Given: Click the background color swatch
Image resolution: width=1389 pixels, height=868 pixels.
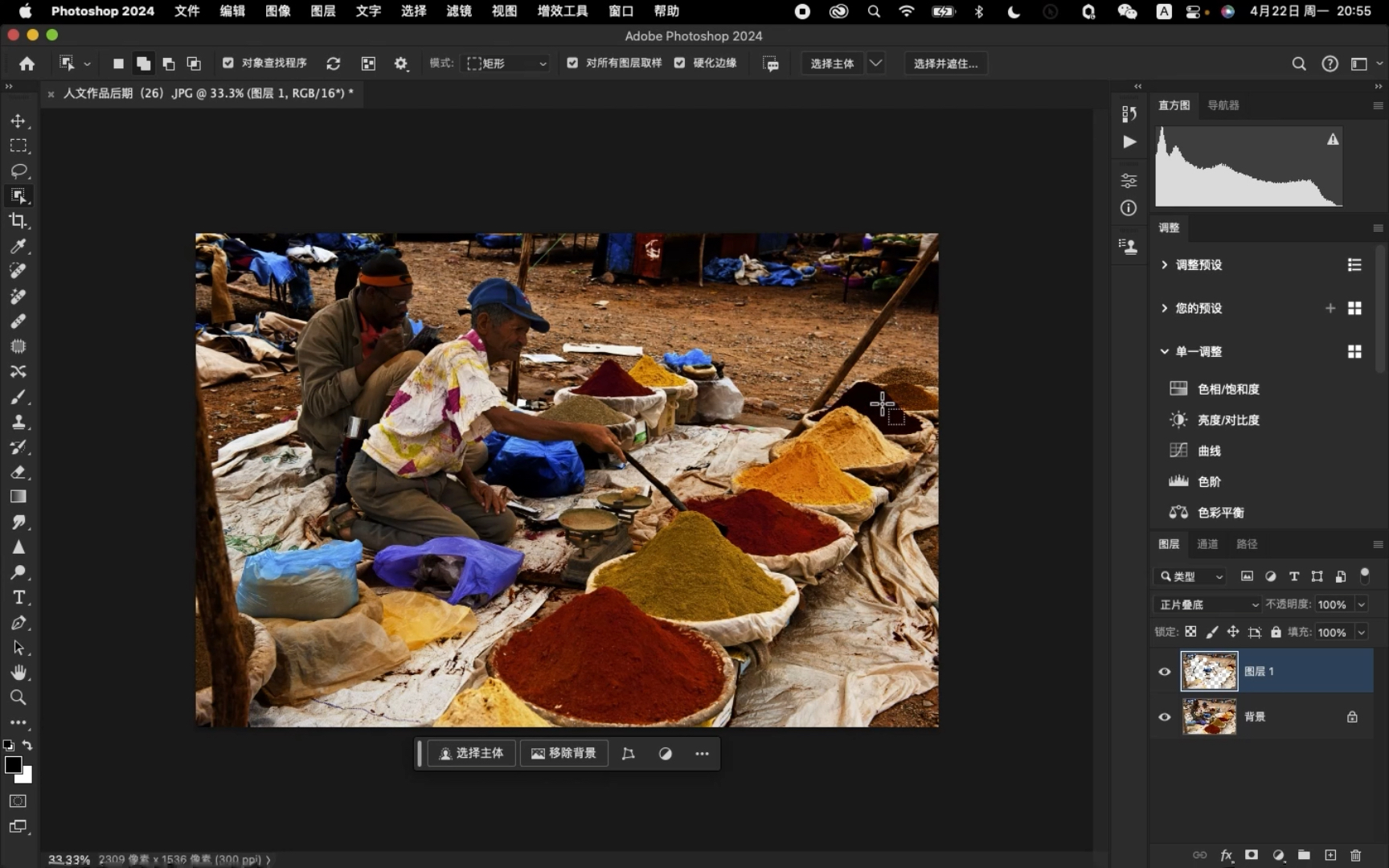Looking at the screenshot, I should tap(26, 776).
